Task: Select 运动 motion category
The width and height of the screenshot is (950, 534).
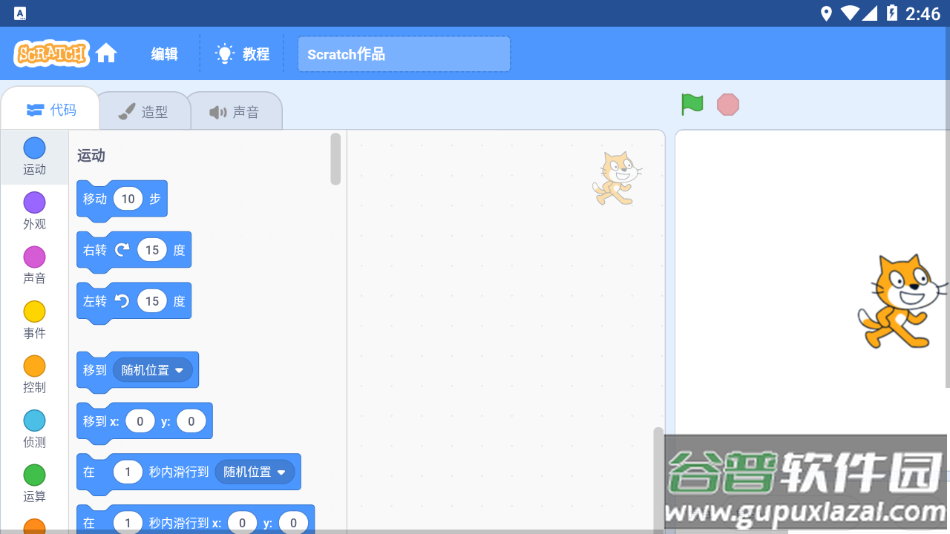Action: tap(35, 156)
